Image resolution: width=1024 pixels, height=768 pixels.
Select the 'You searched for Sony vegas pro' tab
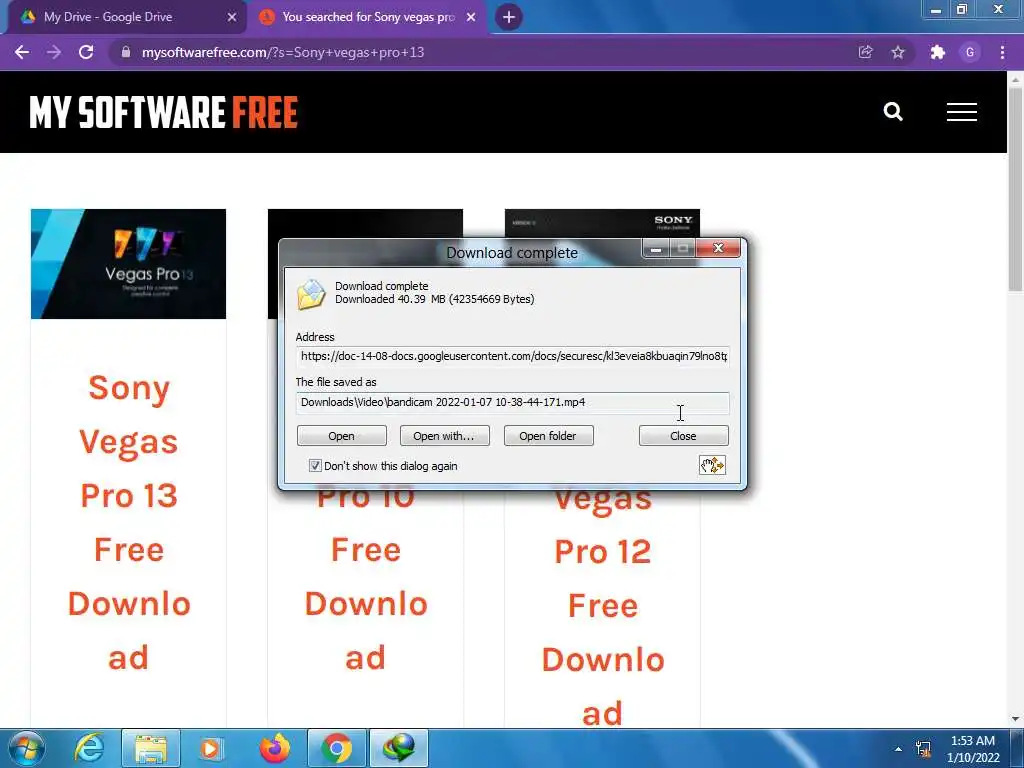pos(368,17)
